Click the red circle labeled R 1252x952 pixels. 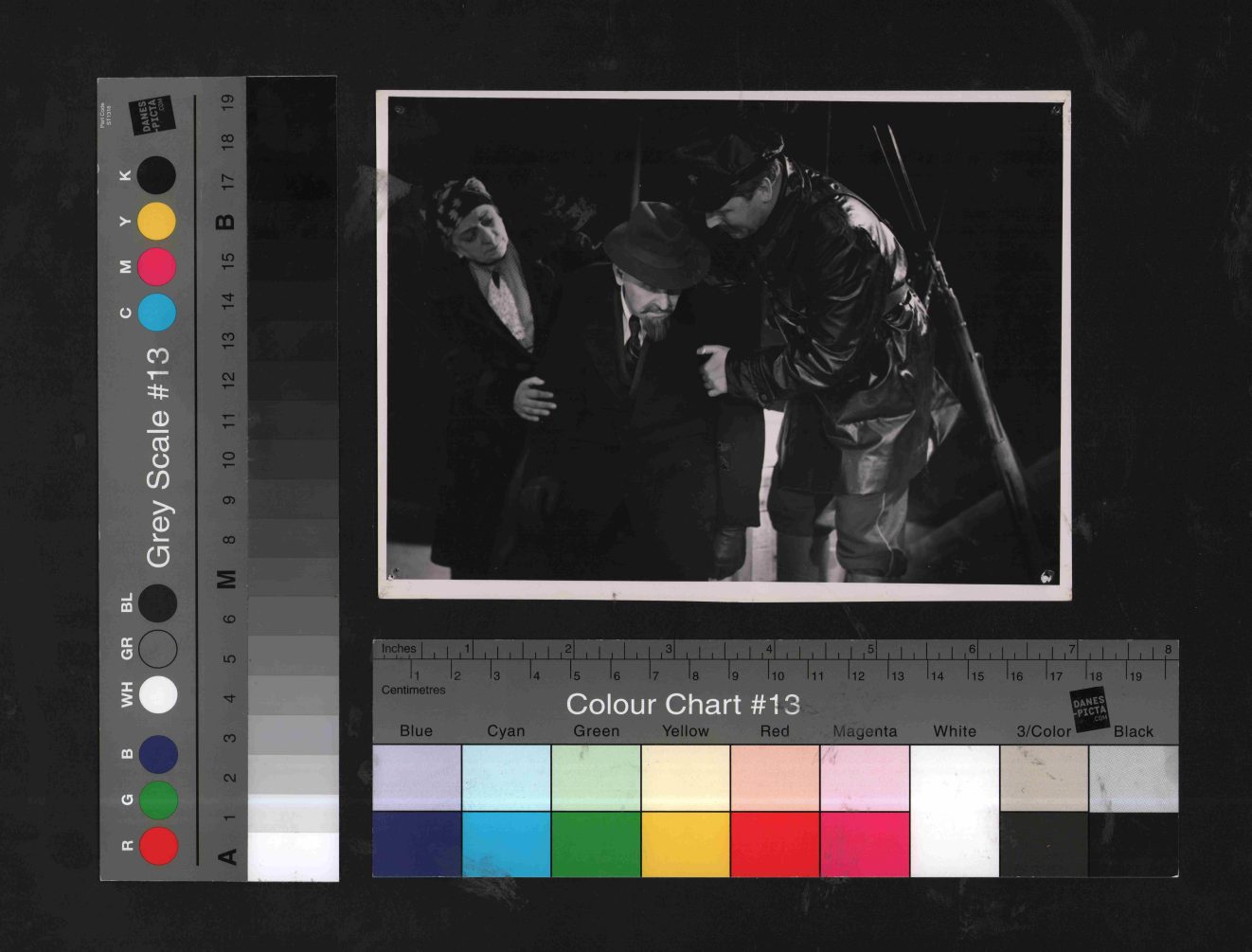(158, 846)
